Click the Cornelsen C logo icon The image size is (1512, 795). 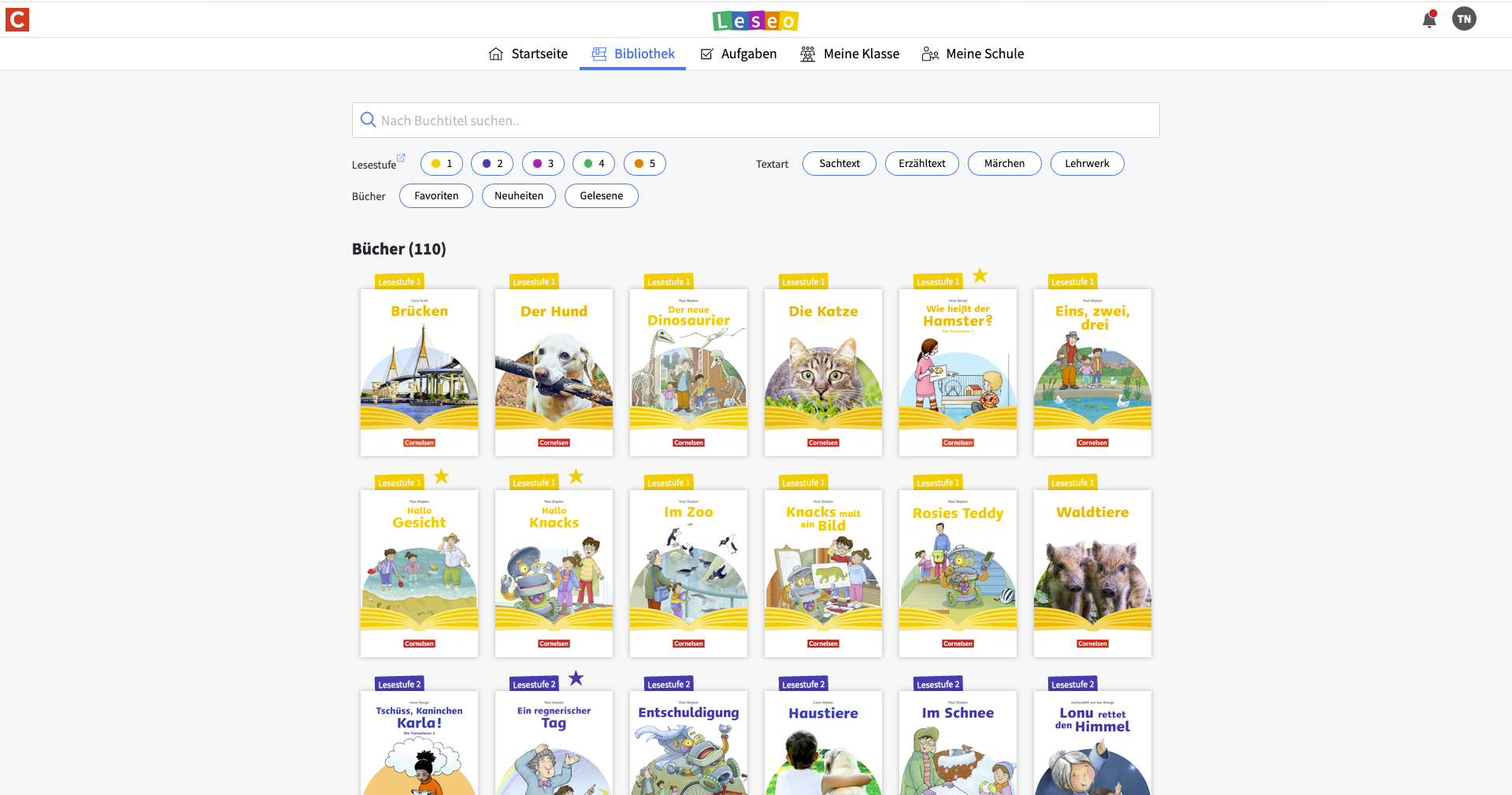(x=17, y=19)
